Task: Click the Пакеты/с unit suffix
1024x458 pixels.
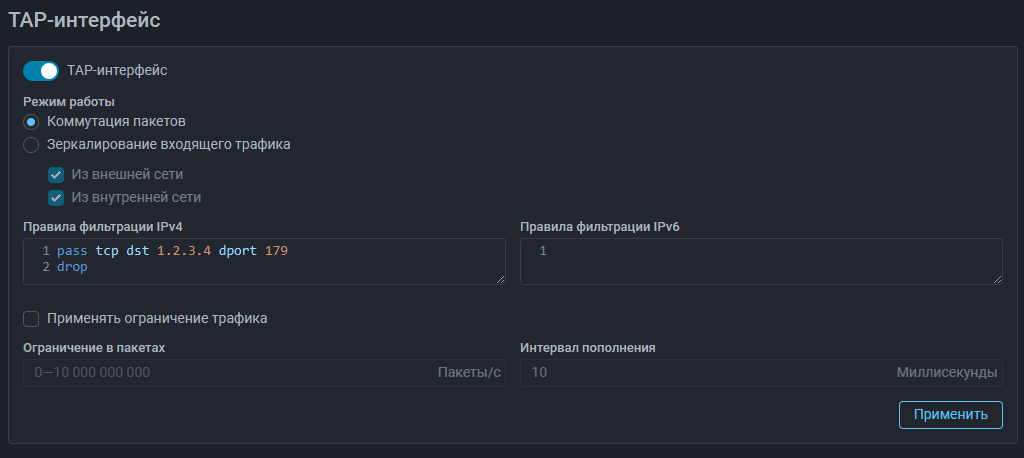Action: [467, 373]
